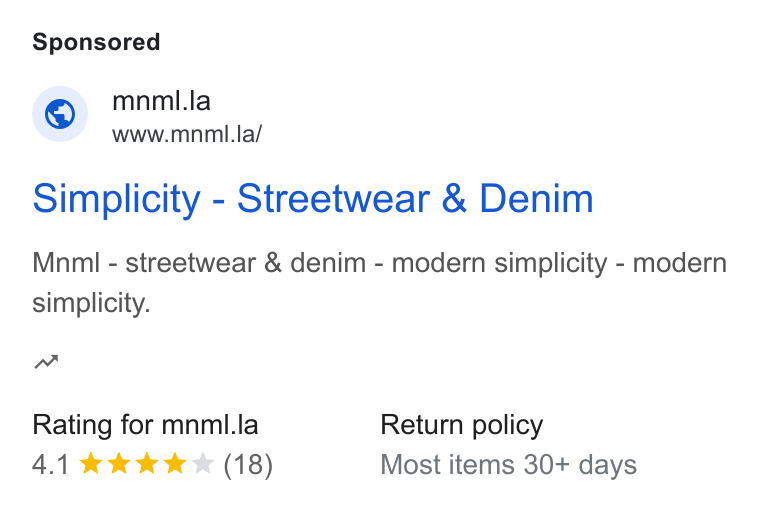The height and width of the screenshot is (508, 760).
Task: Click the Sponsored label
Action: pos(96,42)
